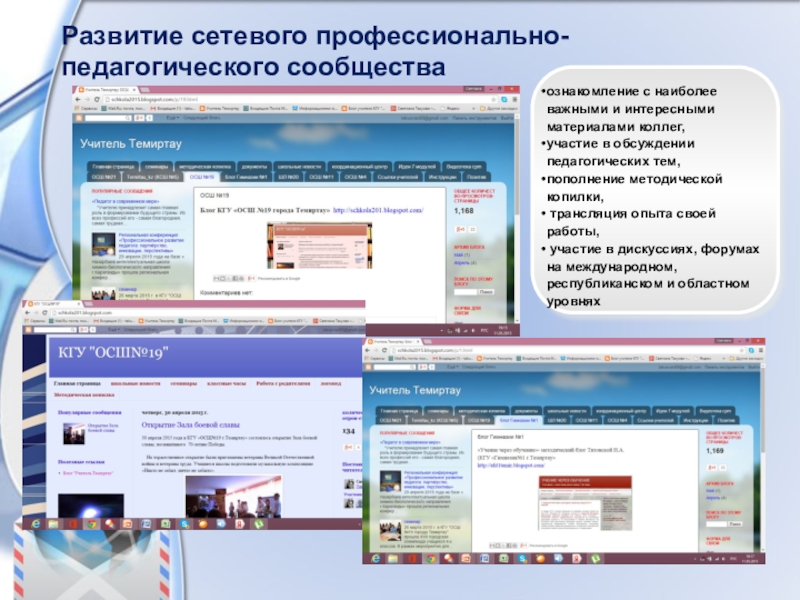
Task: Click Back arrow in bottom-right browser window
Action: pyautogui.click(x=368, y=350)
